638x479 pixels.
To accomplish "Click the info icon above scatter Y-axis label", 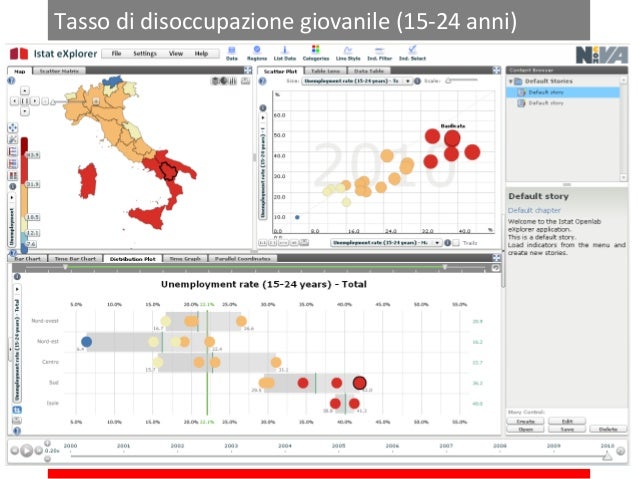I will (263, 108).
